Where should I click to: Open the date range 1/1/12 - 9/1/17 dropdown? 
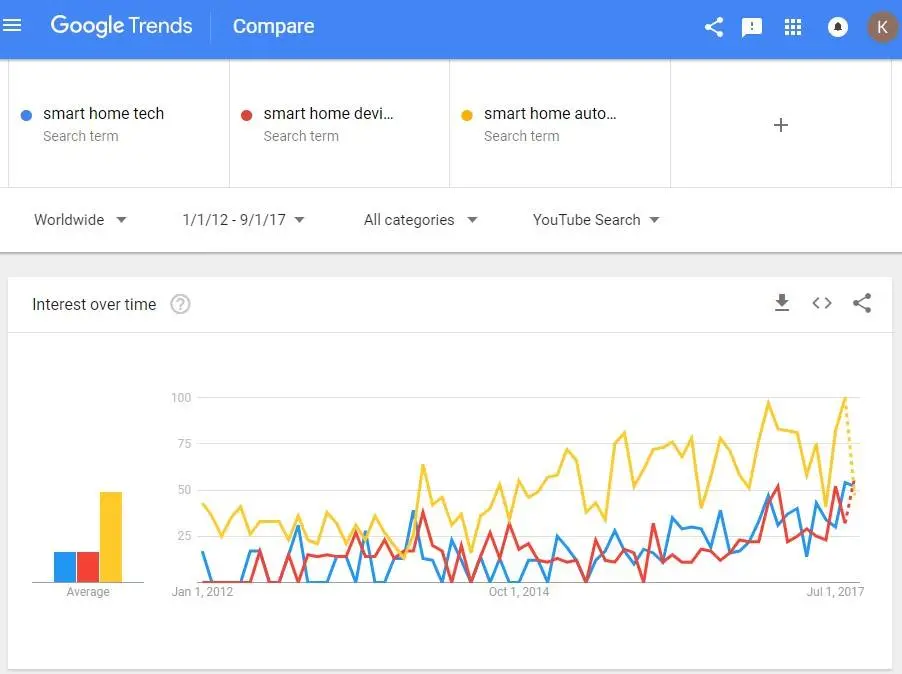coord(242,219)
